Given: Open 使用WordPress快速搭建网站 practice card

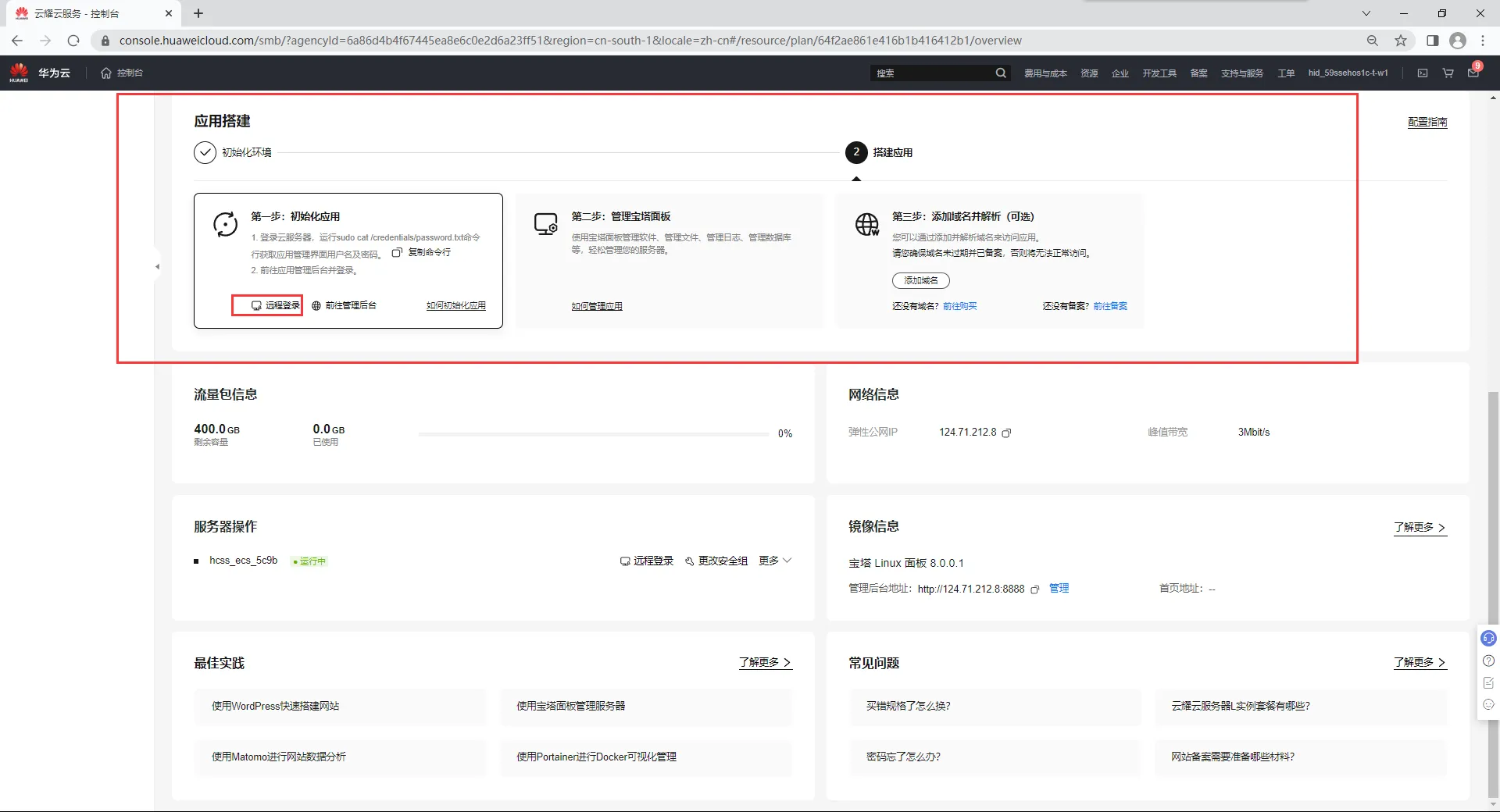Looking at the screenshot, I should (340, 707).
